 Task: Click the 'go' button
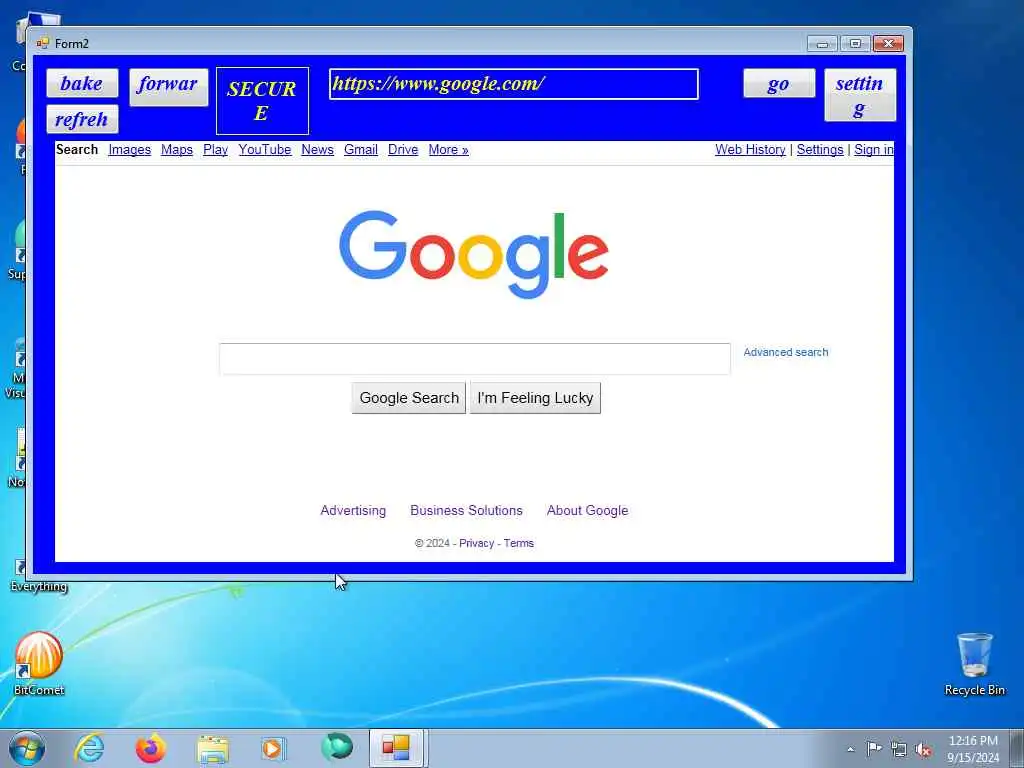[779, 83]
